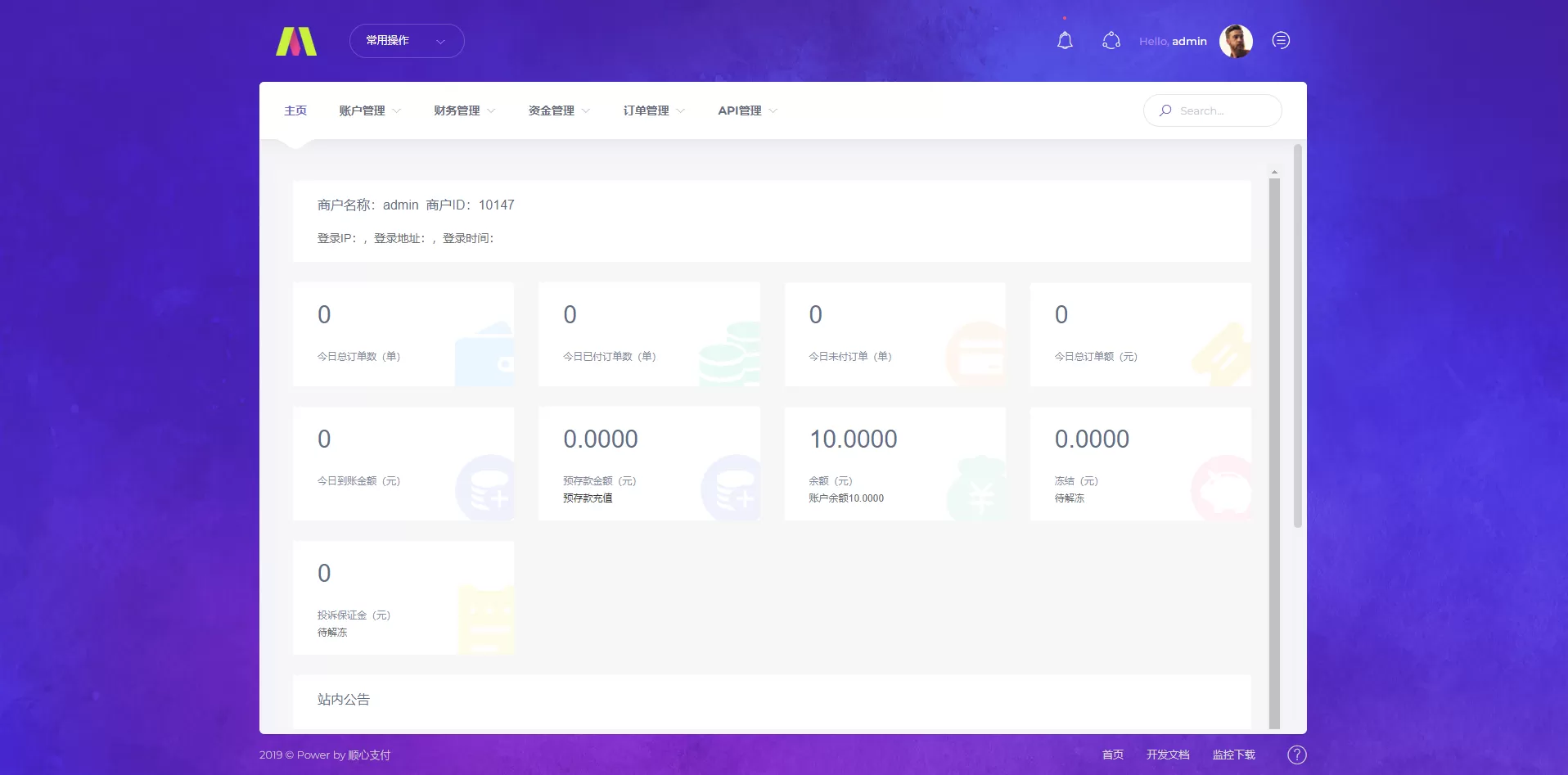Click the green and yellow logo
The image size is (1568, 775).
296,41
